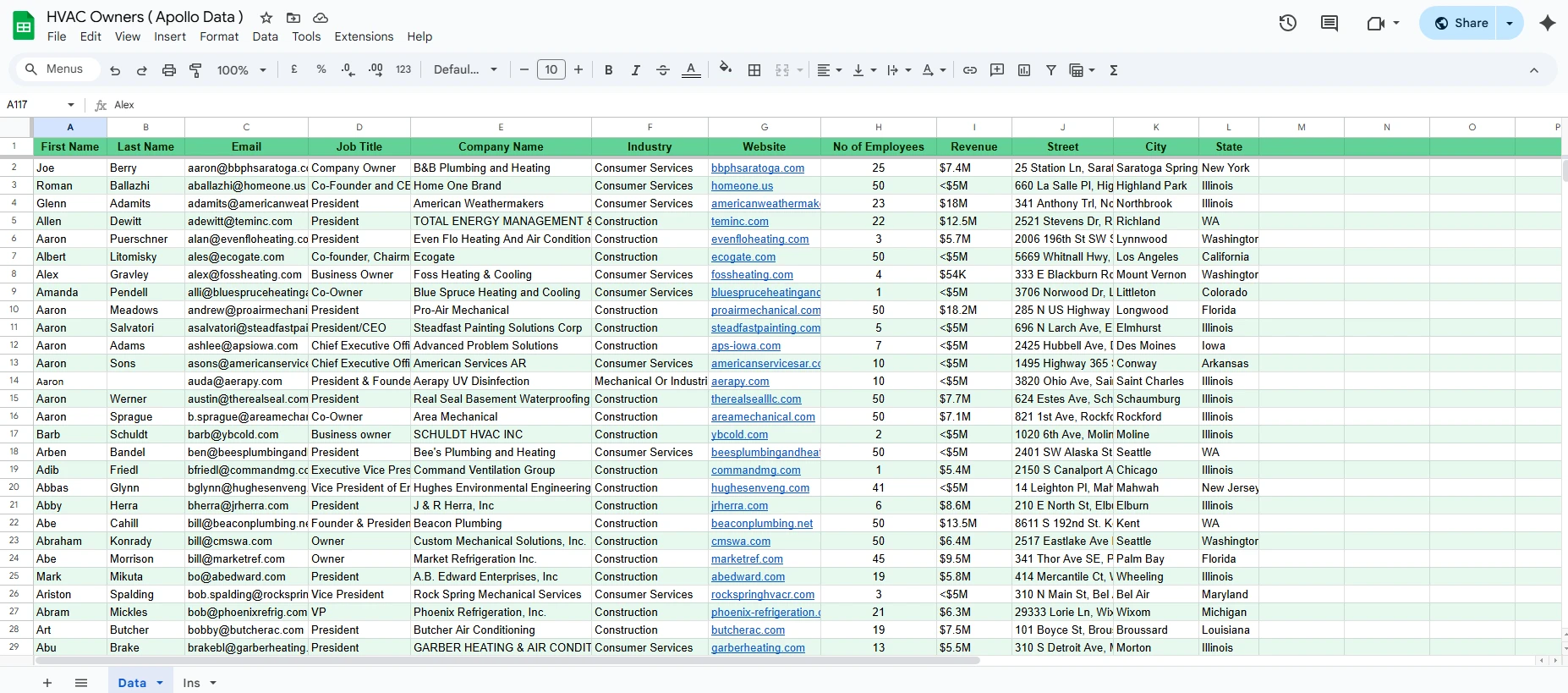Insert a chart
Viewport: 1568px width, 693px height.
tap(1024, 70)
